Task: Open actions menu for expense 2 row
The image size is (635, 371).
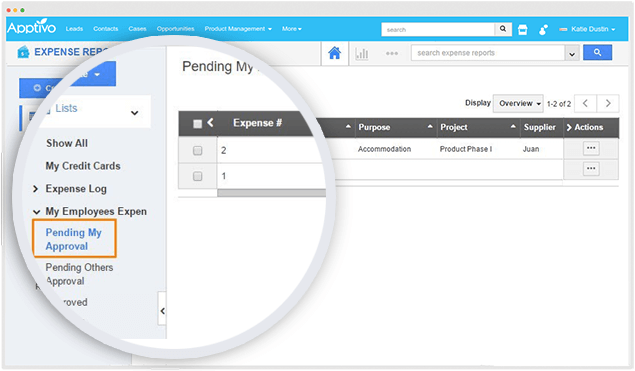Action: [591, 148]
